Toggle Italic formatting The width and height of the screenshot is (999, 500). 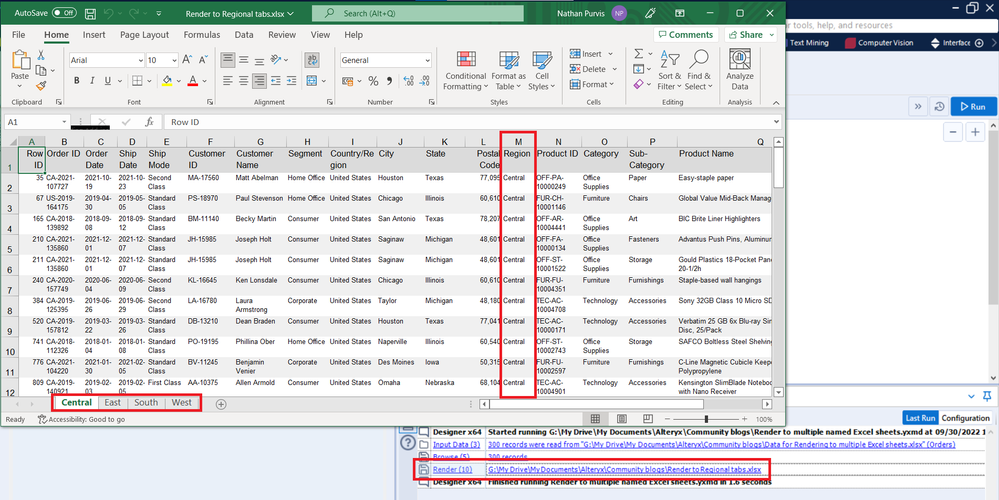point(92,81)
